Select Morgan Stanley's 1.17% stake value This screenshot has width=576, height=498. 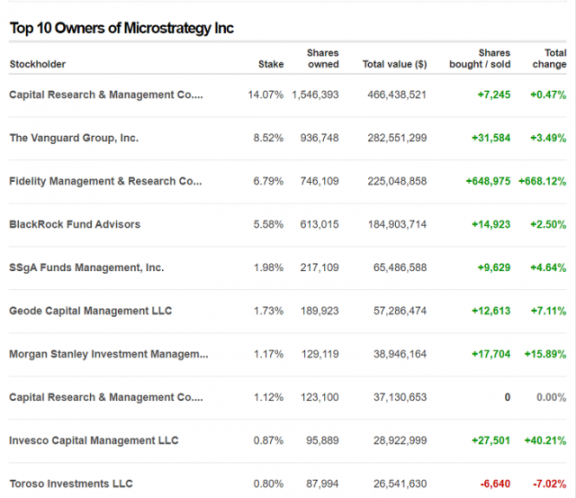click(x=269, y=354)
